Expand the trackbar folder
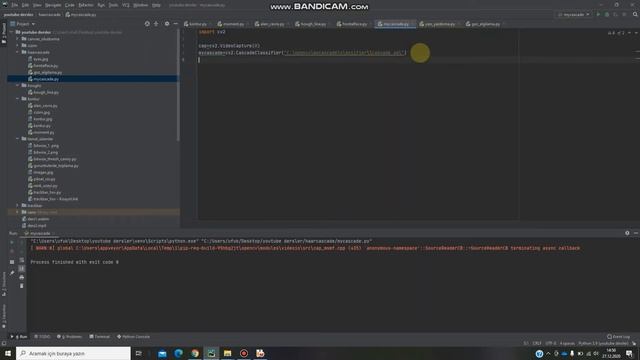Screen dimensions: 640x360 point(18,205)
